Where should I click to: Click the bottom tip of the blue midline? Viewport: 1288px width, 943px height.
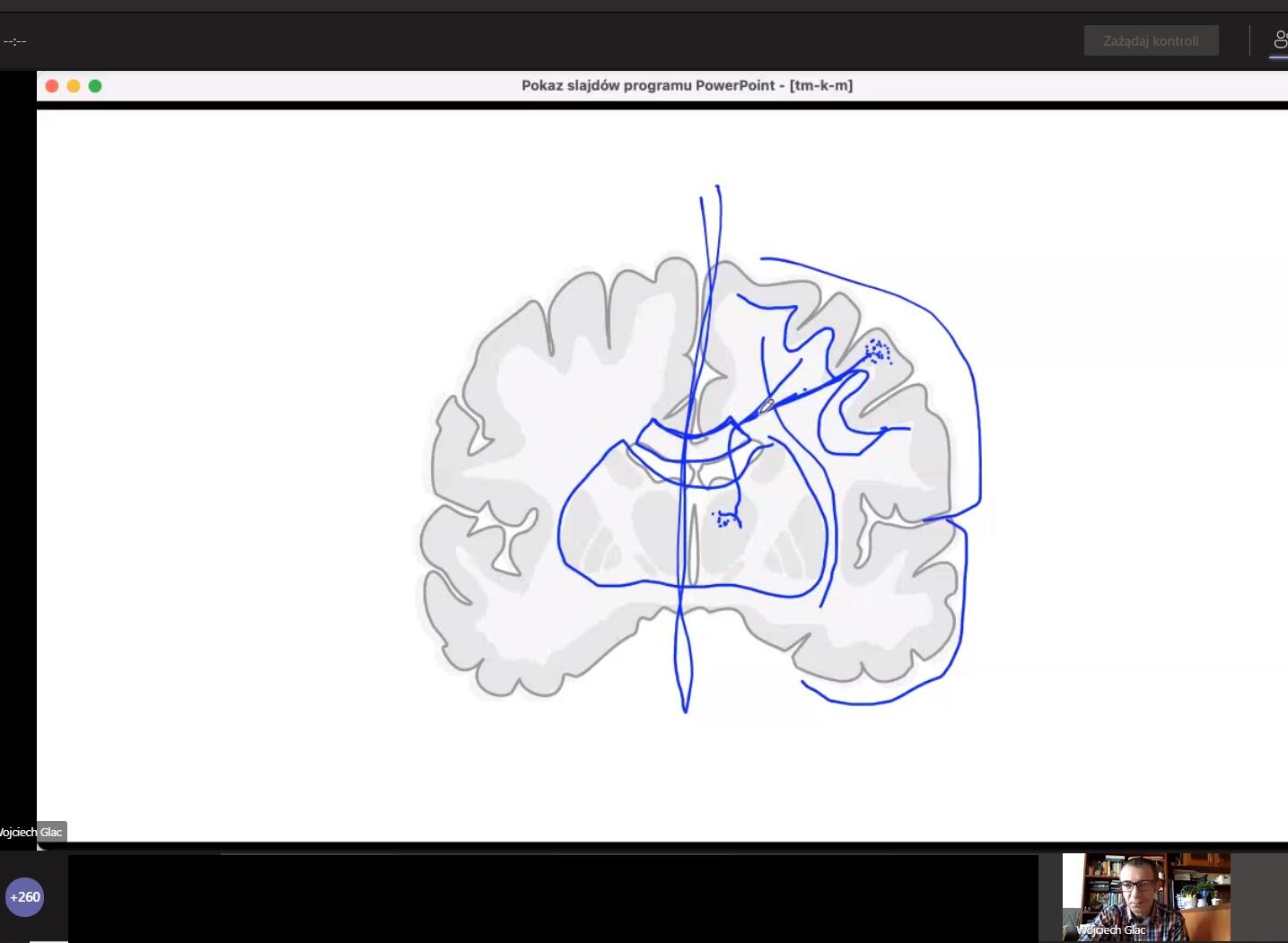click(686, 709)
